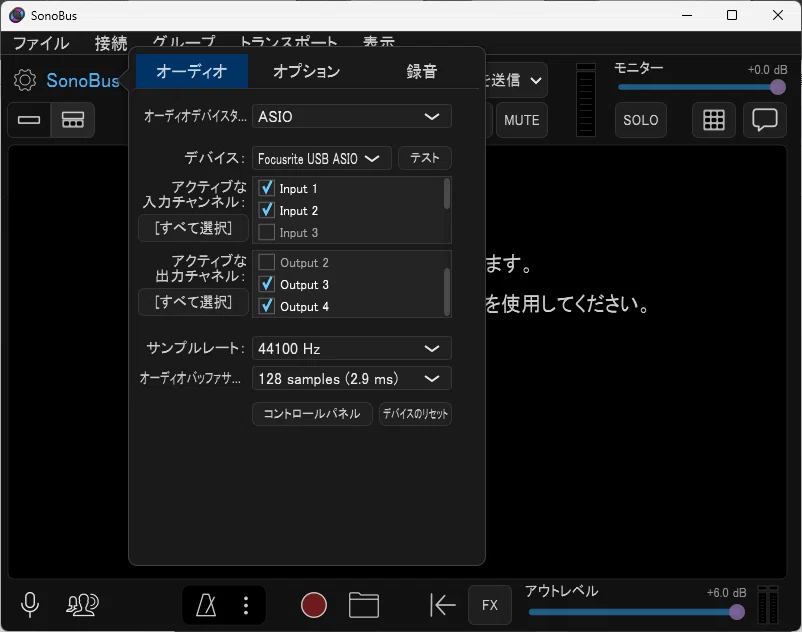The width and height of the screenshot is (802, 632).
Task: Select the オーディオ tab
Action: 192,71
